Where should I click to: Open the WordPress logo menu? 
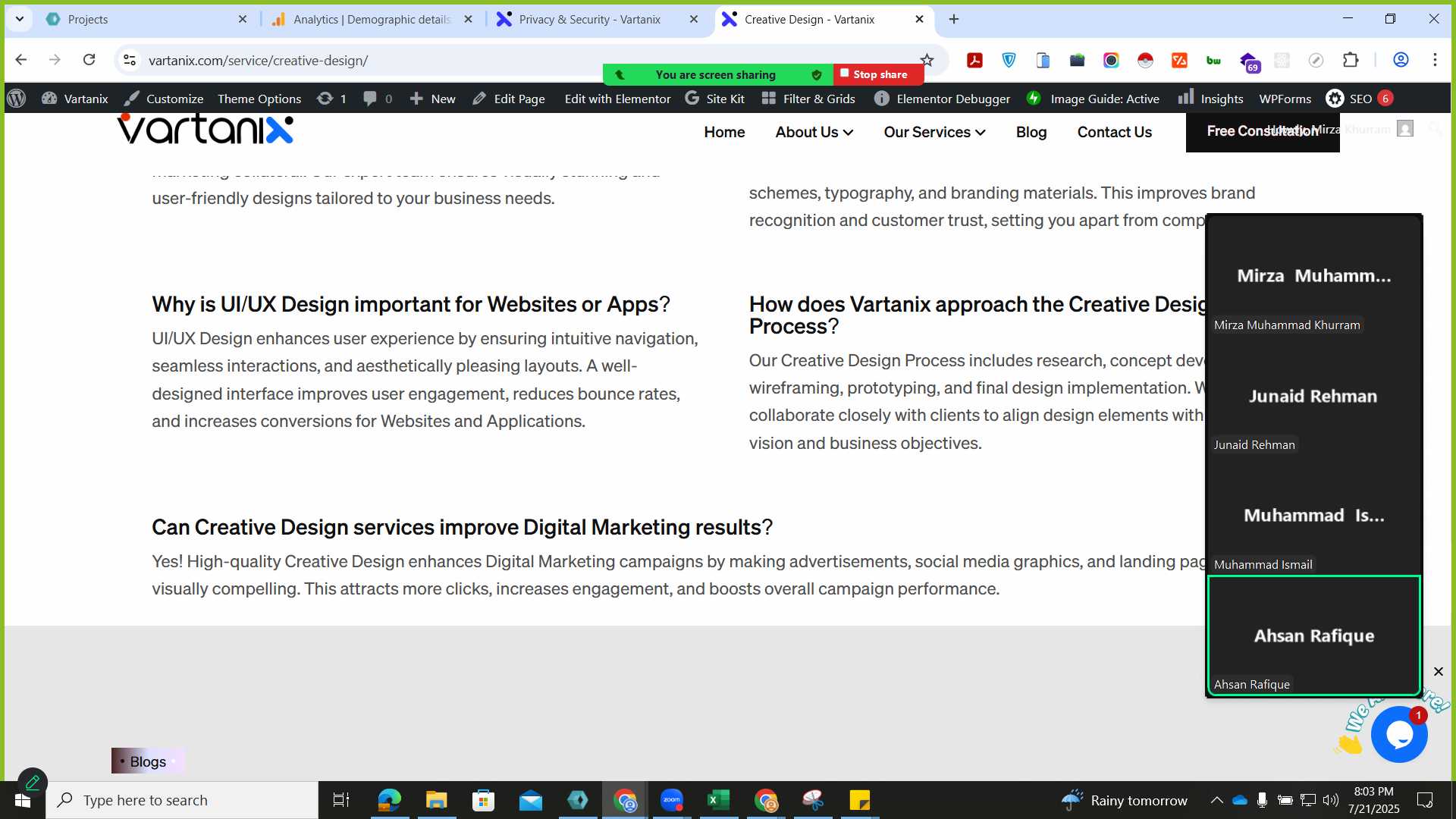pyautogui.click(x=17, y=99)
